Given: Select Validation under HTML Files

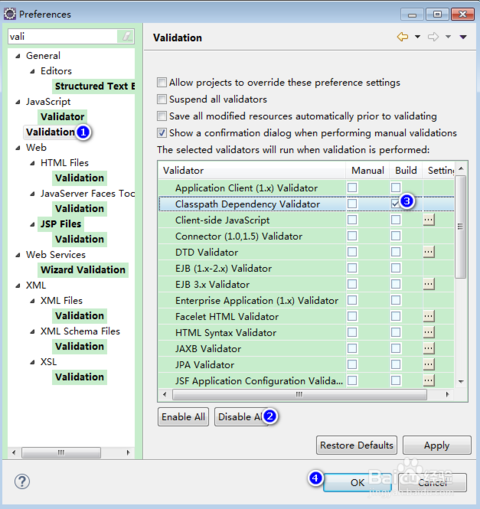Looking at the screenshot, I should (x=80, y=178).
